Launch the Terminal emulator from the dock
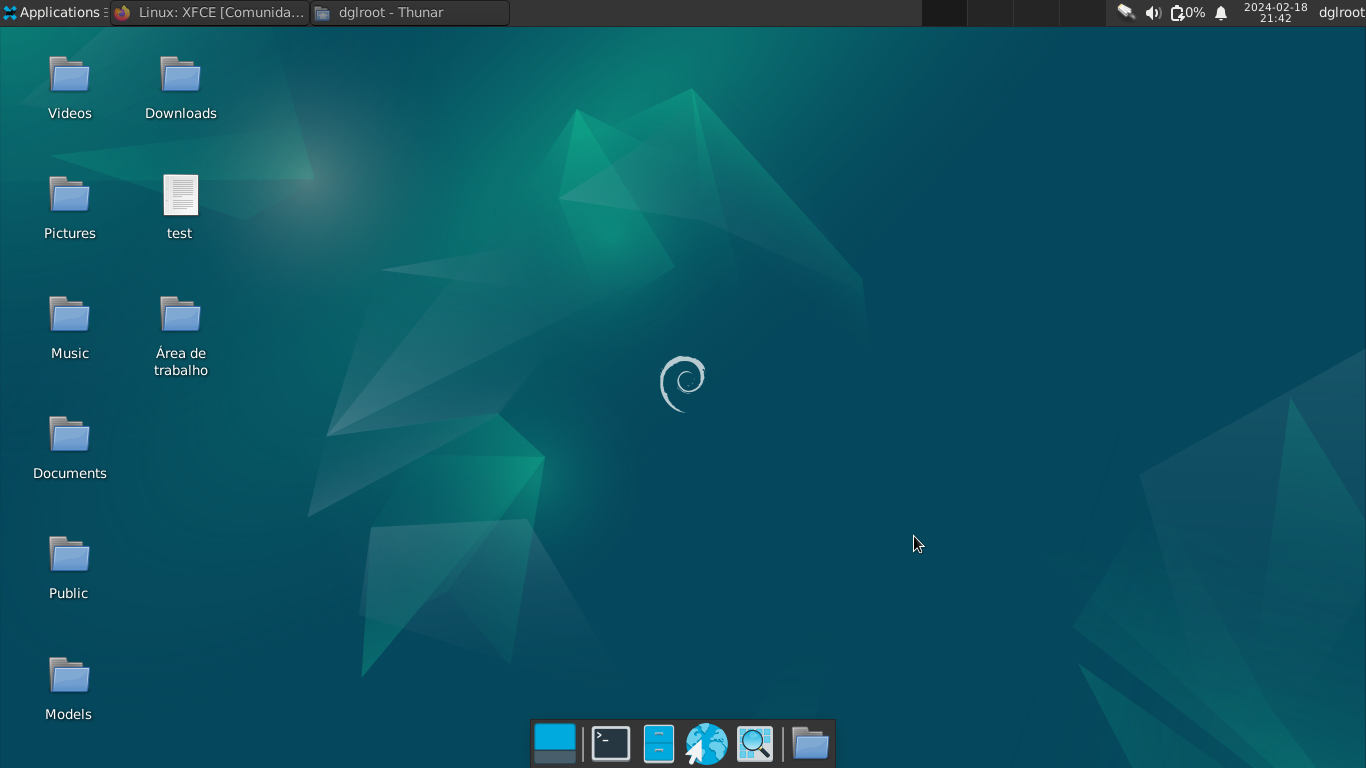This screenshot has height=768, width=1366. click(x=611, y=744)
